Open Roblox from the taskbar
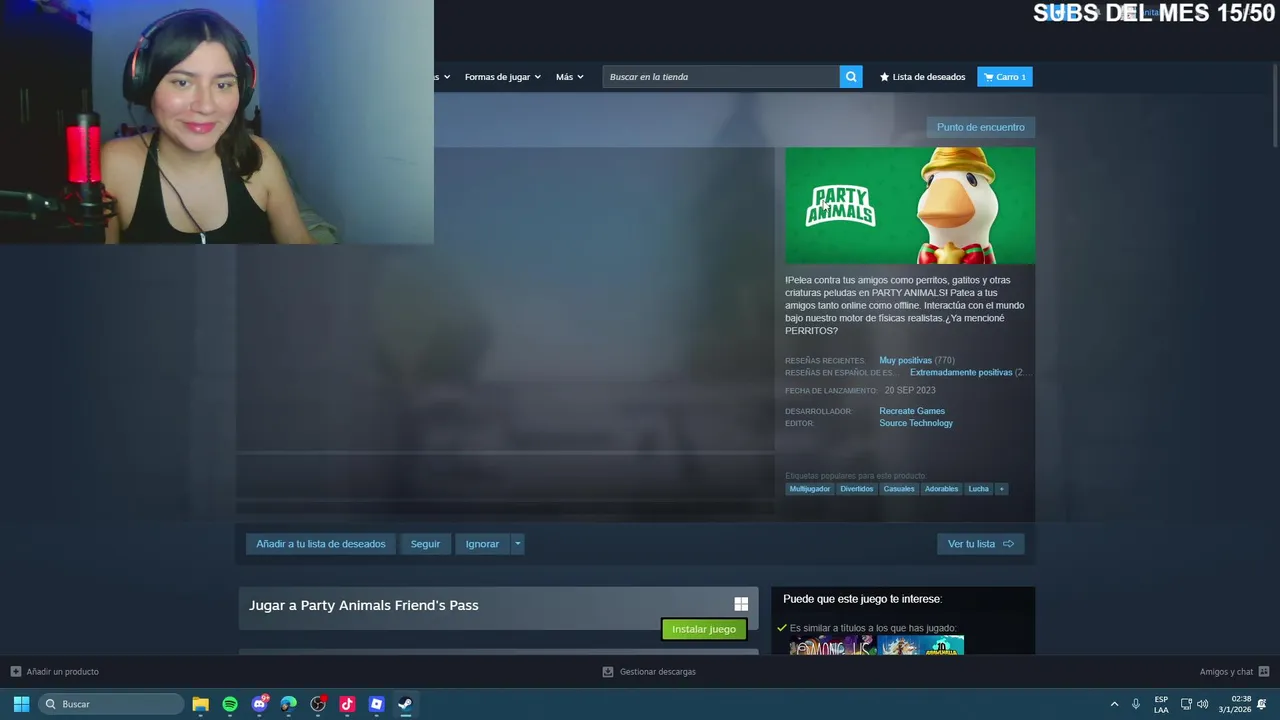Image resolution: width=1280 pixels, height=720 pixels. click(376, 704)
